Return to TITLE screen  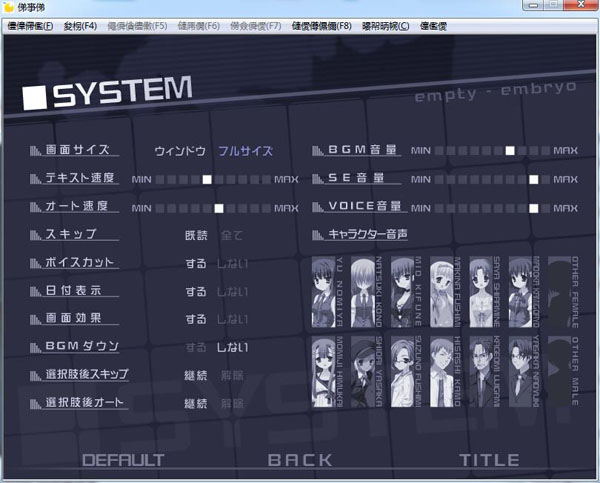tap(489, 460)
